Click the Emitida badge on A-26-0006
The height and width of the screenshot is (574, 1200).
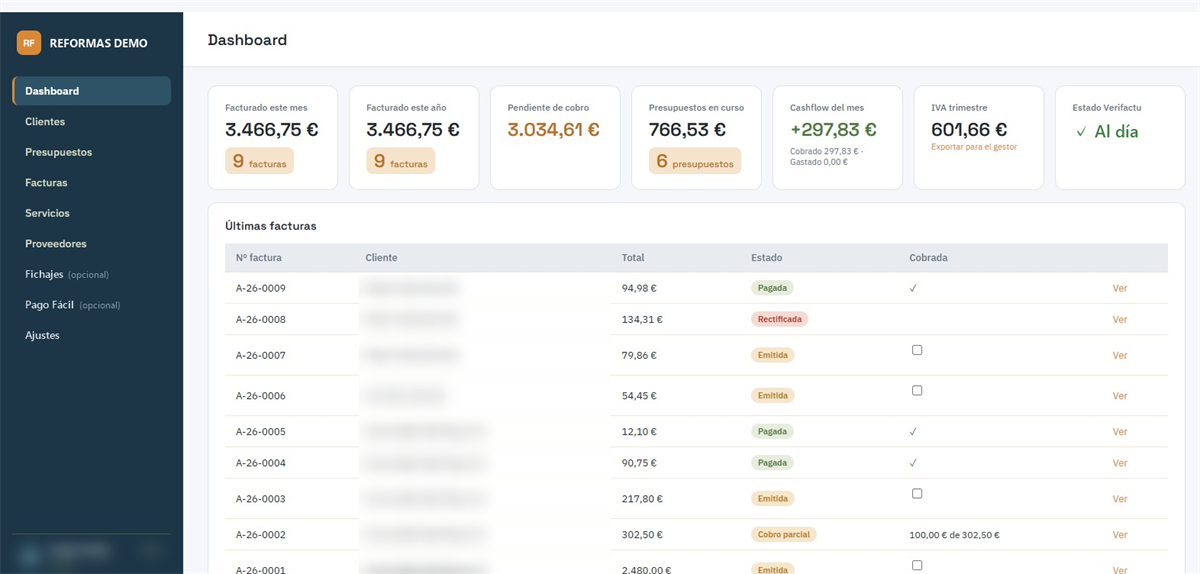tap(773, 396)
